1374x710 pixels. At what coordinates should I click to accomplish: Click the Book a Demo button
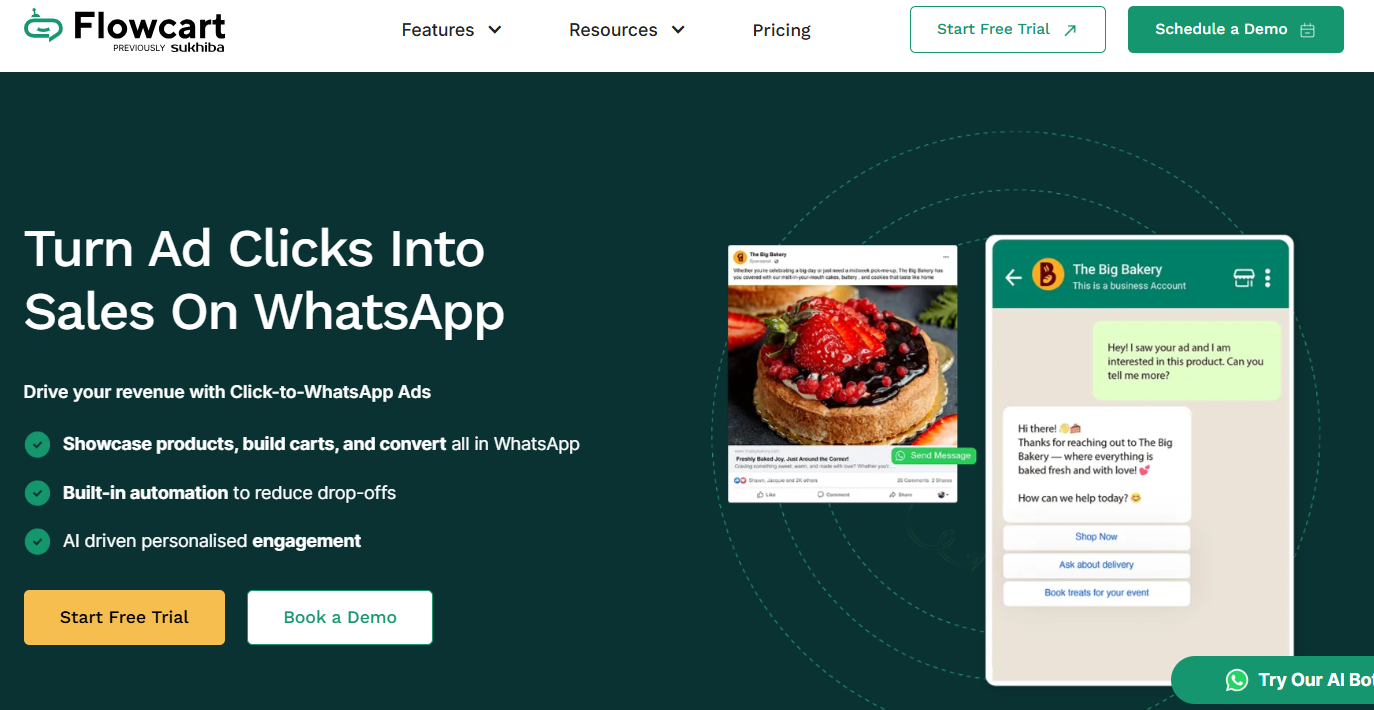click(x=340, y=617)
